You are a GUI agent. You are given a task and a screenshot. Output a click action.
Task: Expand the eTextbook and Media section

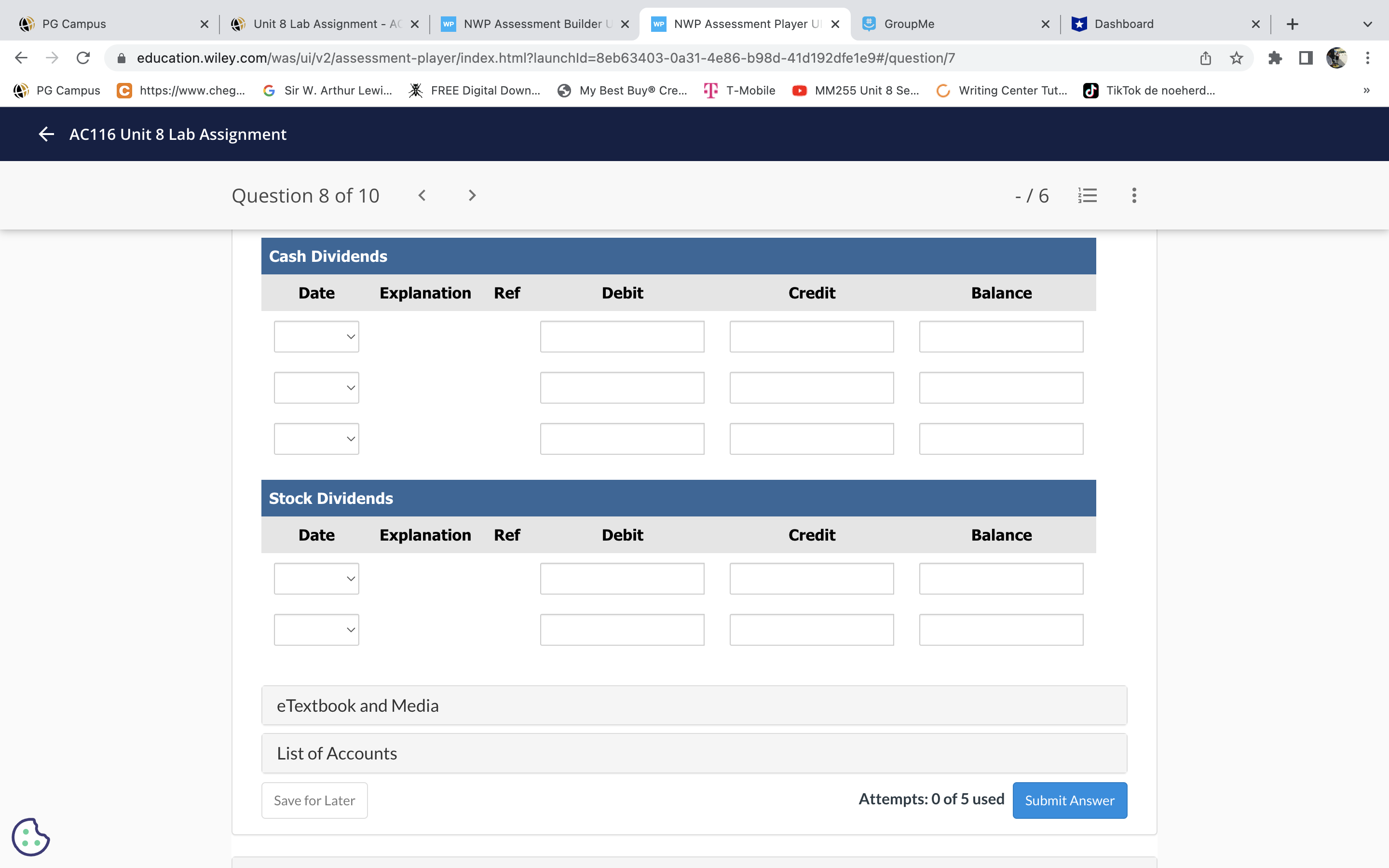tap(694, 705)
